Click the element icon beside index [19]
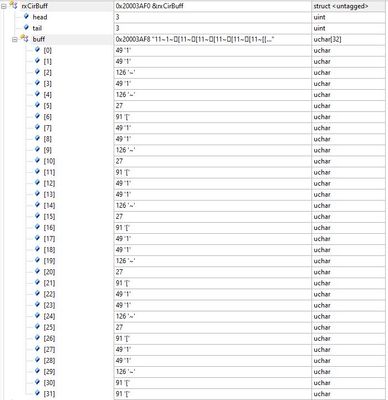The image size is (388, 400). click(x=37, y=260)
